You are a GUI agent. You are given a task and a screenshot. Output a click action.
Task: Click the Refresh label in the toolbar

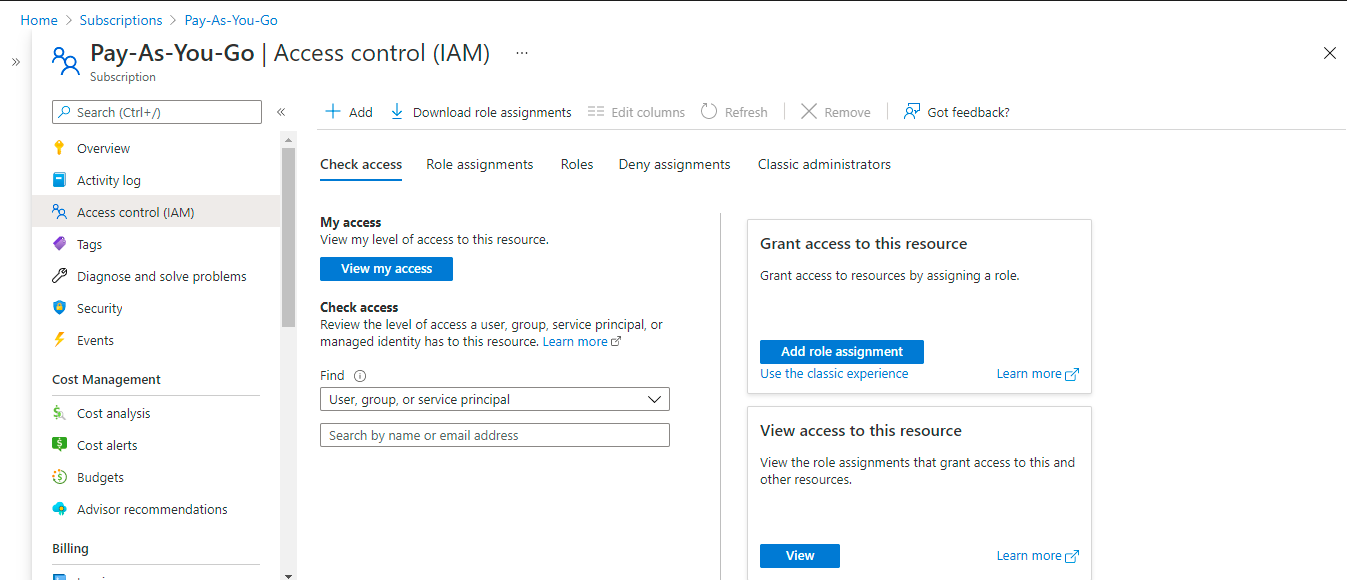(746, 112)
